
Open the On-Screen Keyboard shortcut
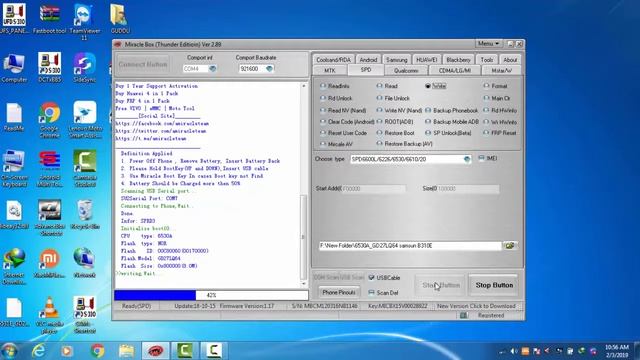pyautogui.click(x=14, y=169)
